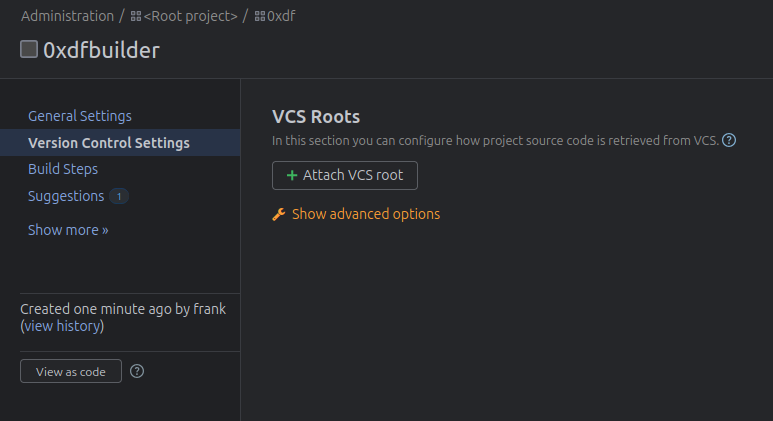The width and height of the screenshot is (773, 421).
Task: Click the square icon beside 0xdfbuilder title
Action: click(x=29, y=50)
